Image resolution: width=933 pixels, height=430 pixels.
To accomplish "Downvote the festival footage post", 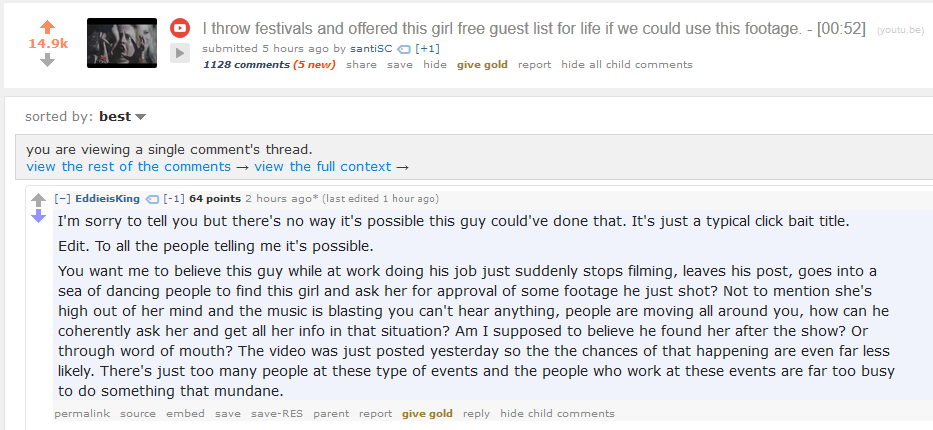I will pos(47,60).
